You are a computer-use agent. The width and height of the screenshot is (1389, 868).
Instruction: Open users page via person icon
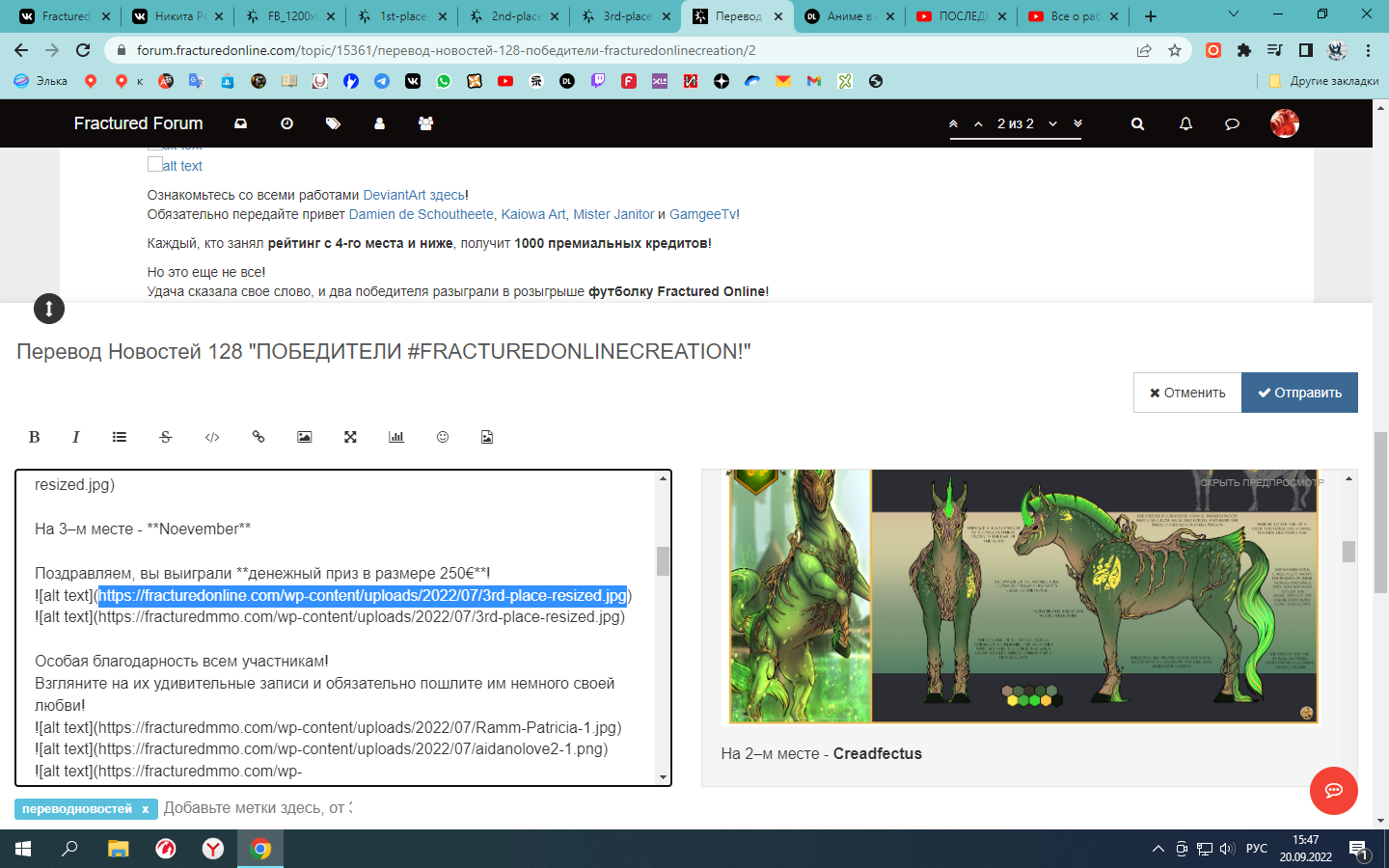(x=379, y=123)
